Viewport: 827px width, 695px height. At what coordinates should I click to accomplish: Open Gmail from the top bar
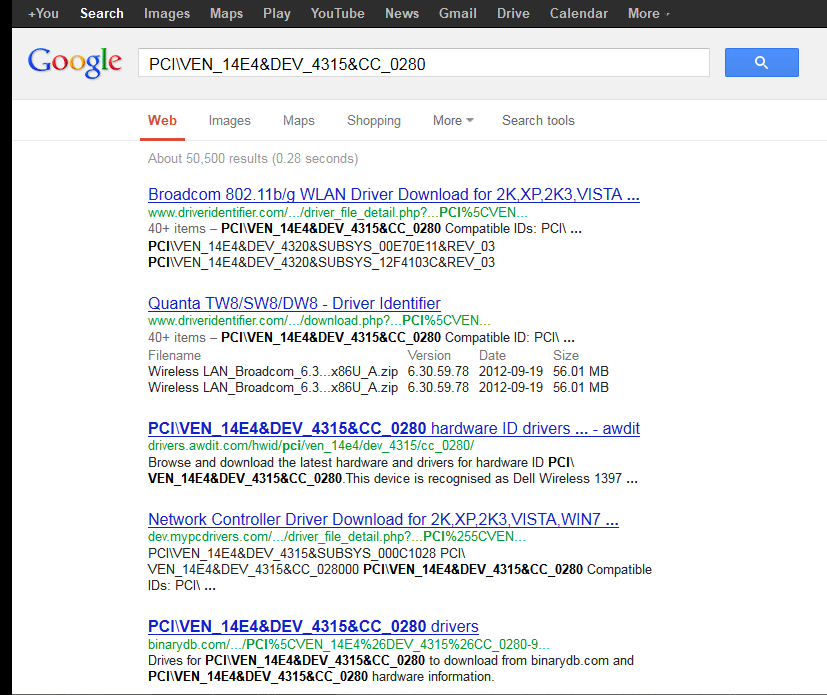(458, 13)
